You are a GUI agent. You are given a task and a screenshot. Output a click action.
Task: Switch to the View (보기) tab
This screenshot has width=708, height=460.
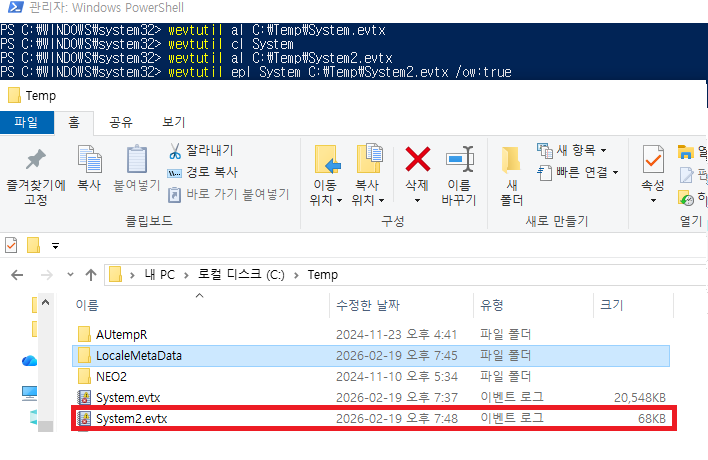click(x=174, y=122)
